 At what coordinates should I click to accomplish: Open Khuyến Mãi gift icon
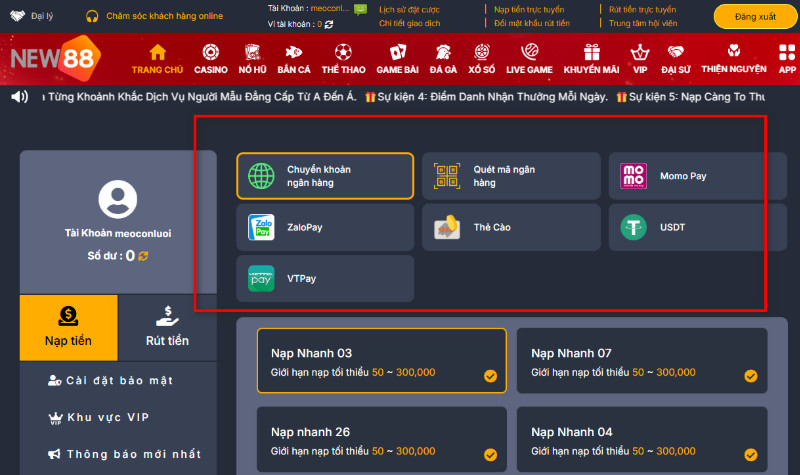pyautogui.click(x=592, y=52)
